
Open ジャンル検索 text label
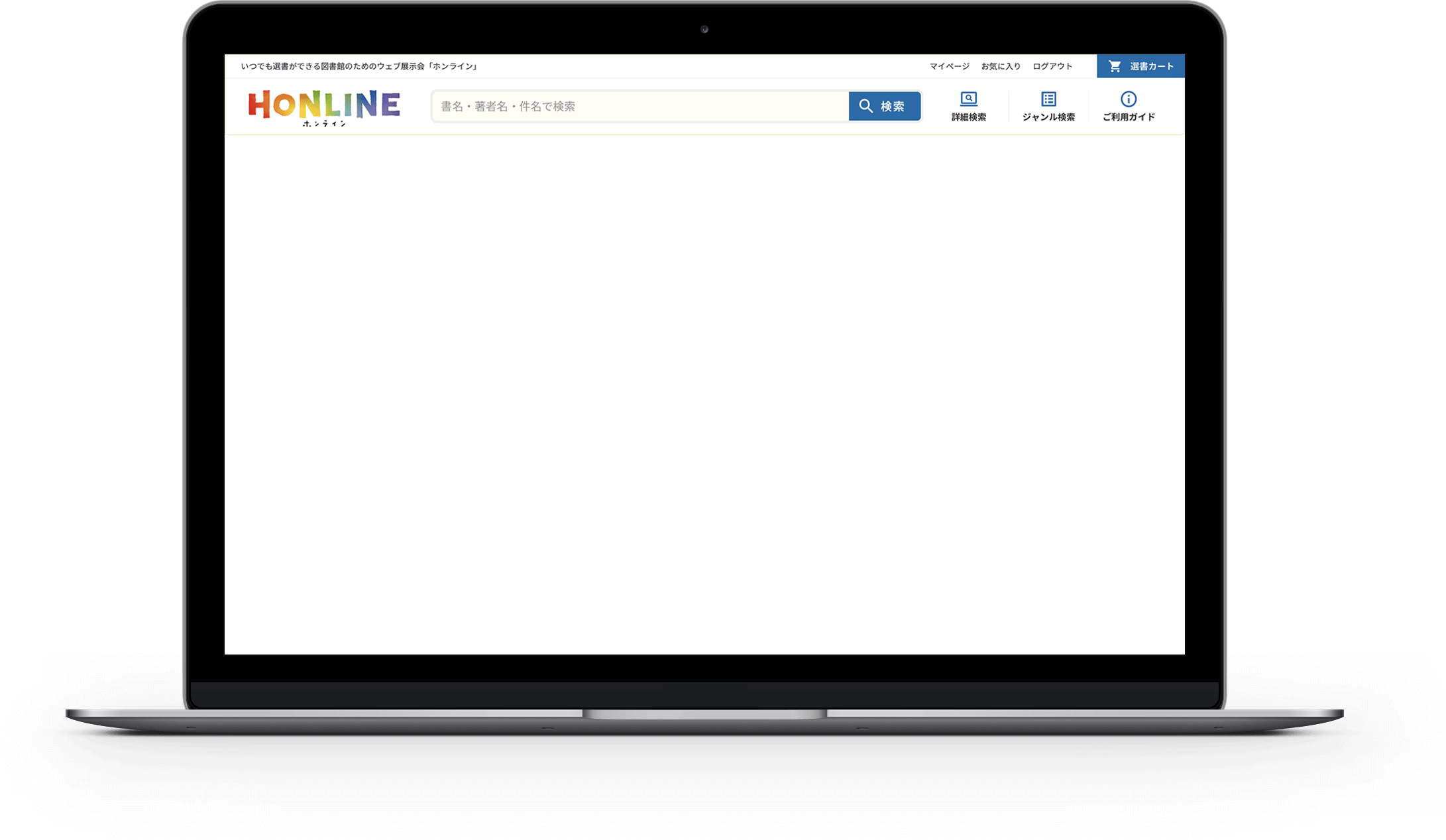pyautogui.click(x=1048, y=117)
